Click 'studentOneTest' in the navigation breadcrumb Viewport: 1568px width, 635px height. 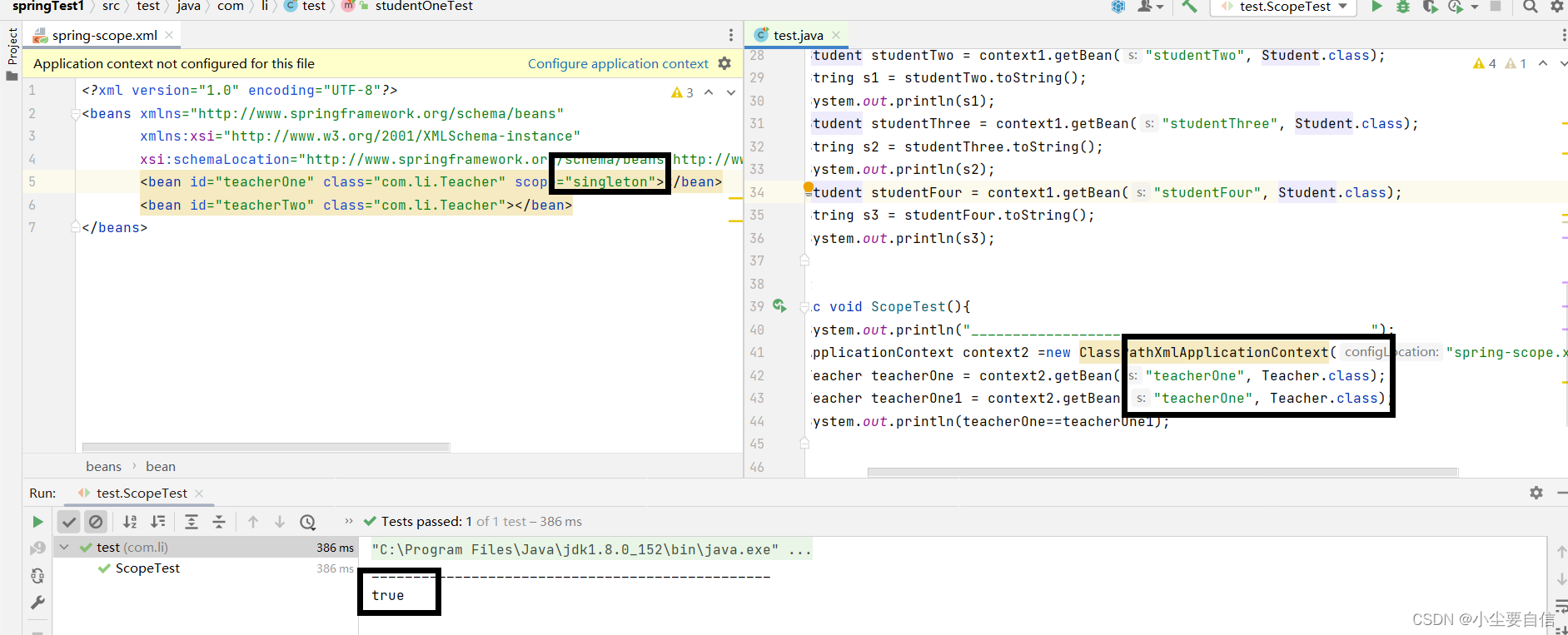423,6
